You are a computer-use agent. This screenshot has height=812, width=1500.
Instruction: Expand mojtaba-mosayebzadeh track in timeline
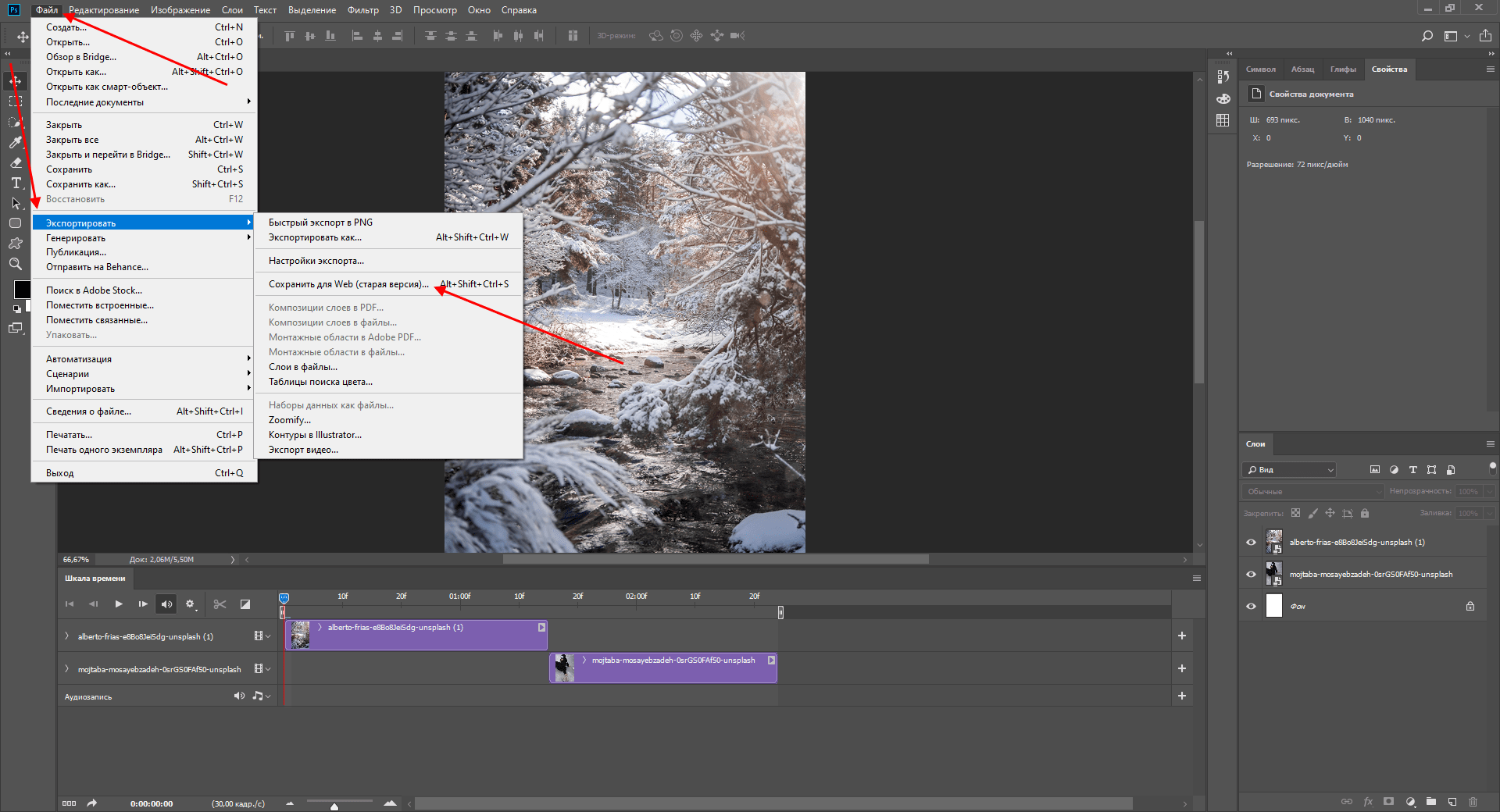pos(66,669)
